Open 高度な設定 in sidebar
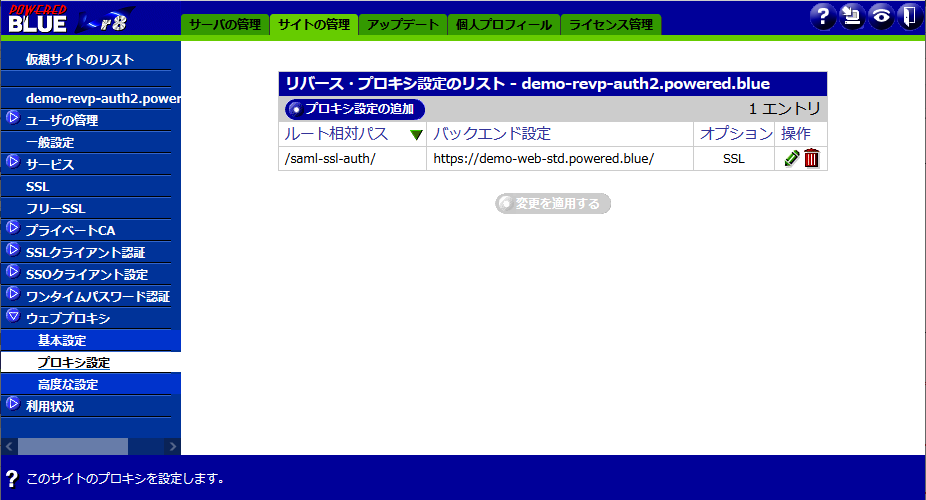This screenshot has height=500, width=926. (68, 384)
